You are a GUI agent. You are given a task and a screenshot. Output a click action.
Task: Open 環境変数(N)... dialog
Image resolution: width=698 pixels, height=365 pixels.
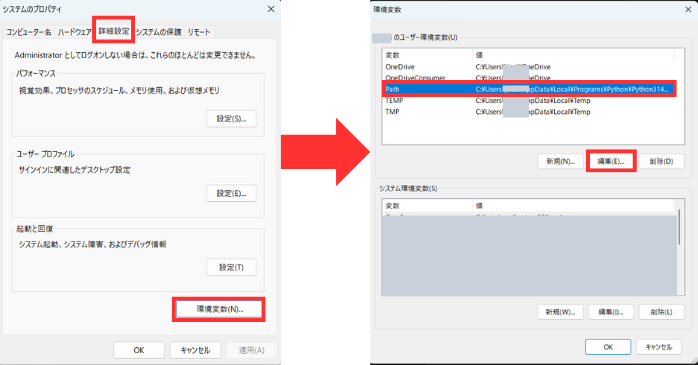219,309
